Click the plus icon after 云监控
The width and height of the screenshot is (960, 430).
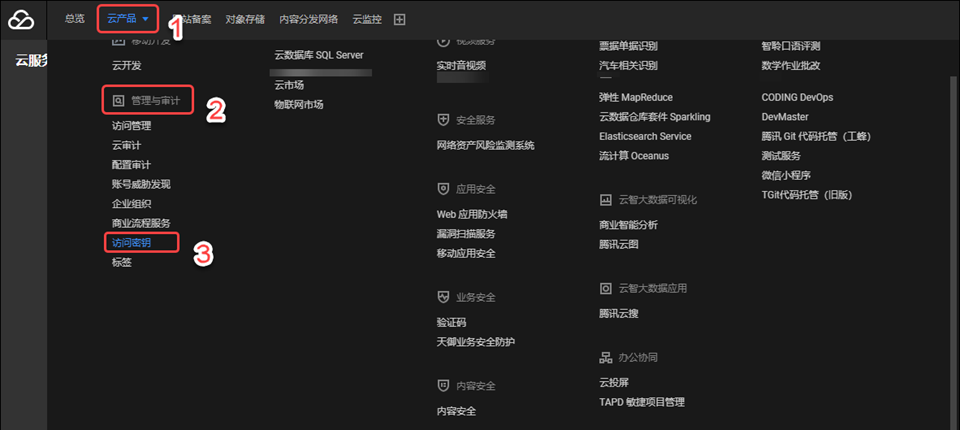coord(400,19)
